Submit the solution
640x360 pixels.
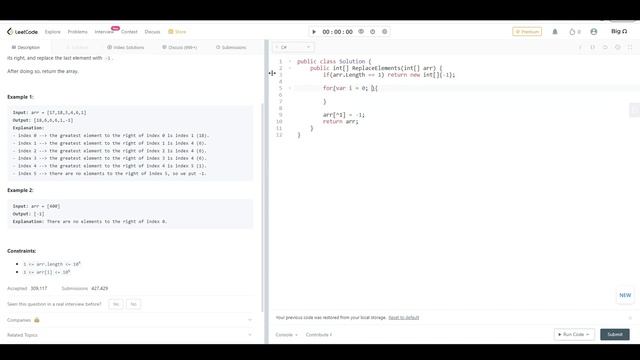615,334
